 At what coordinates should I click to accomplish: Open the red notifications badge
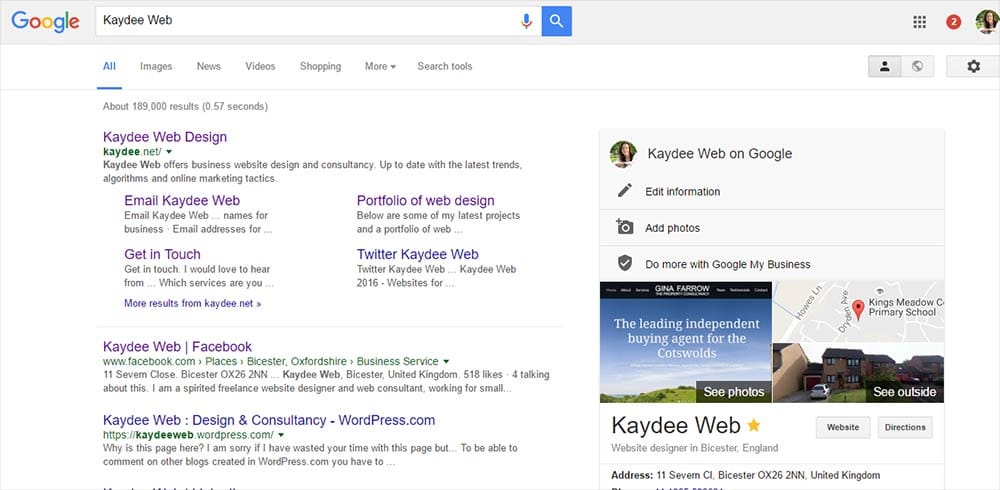click(953, 22)
